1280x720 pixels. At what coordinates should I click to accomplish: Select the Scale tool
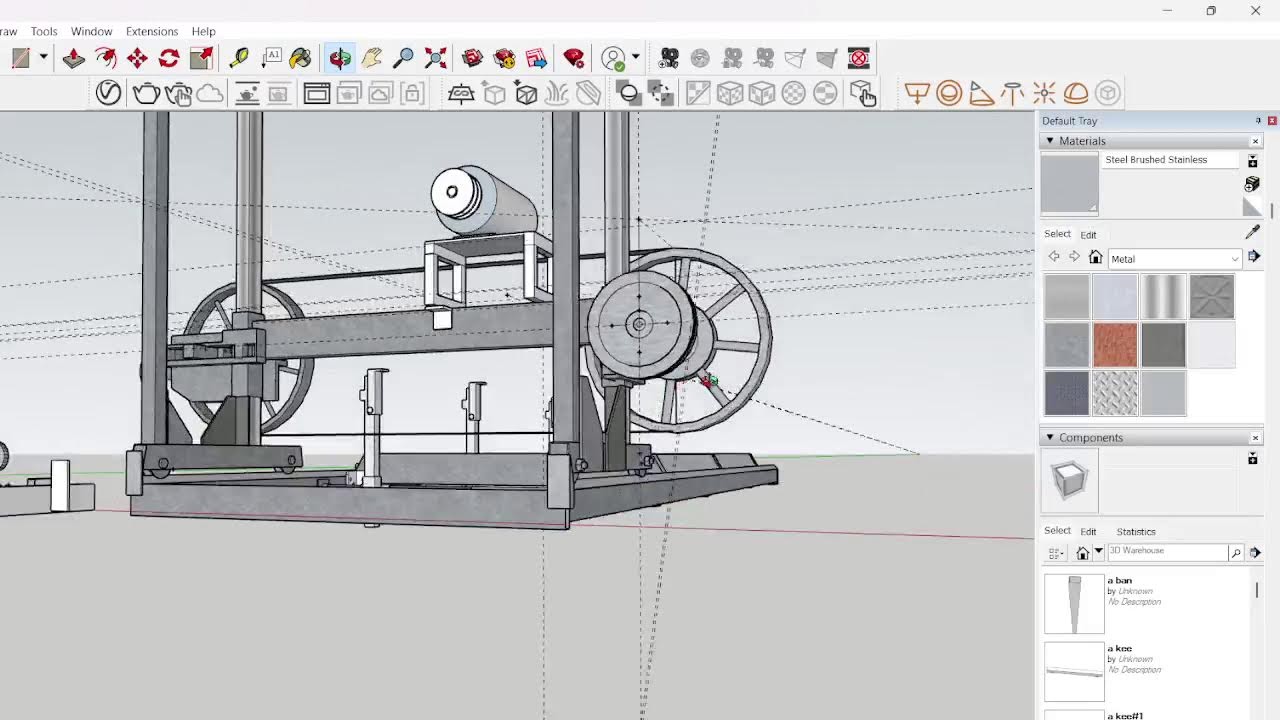point(201,58)
